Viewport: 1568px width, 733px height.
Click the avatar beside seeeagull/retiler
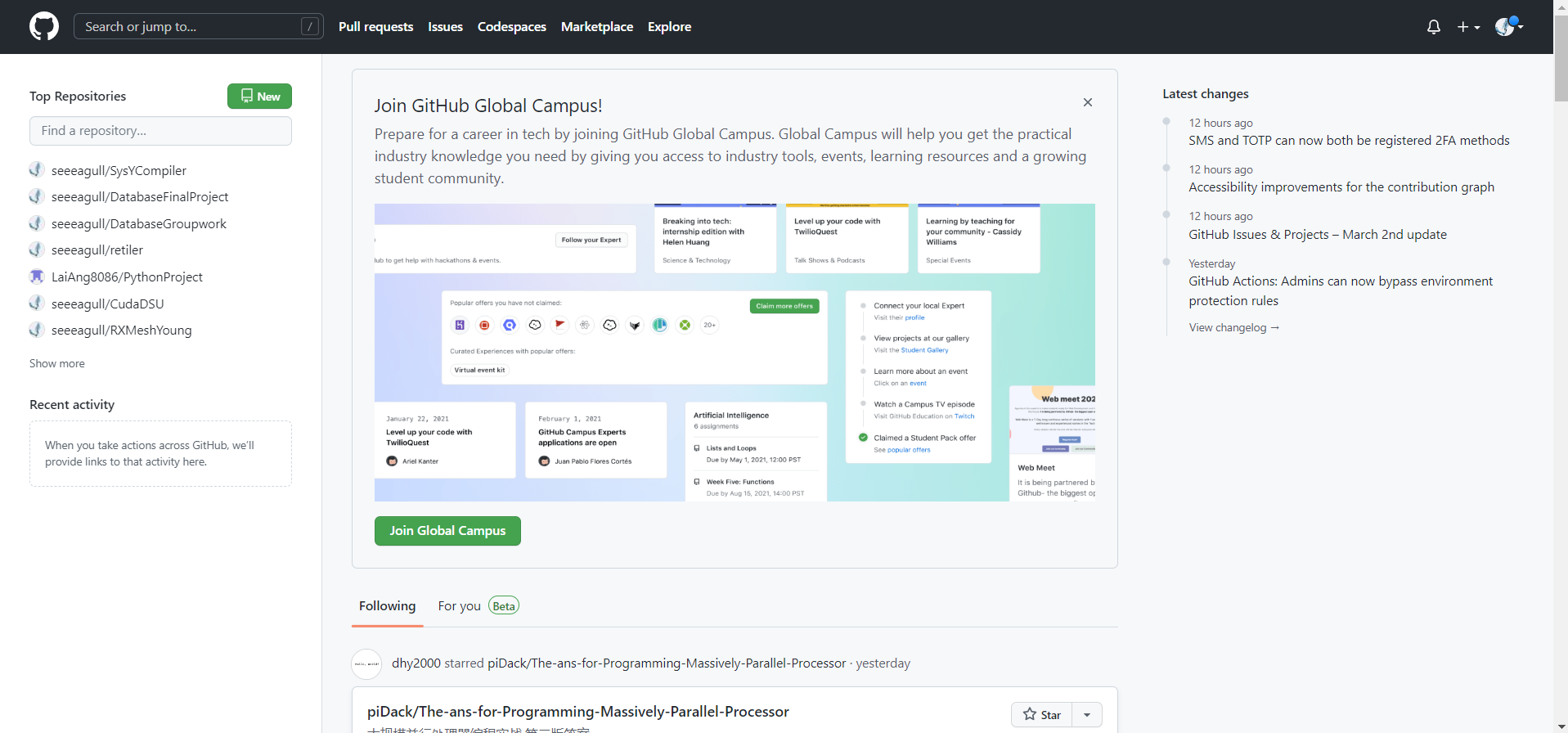pyautogui.click(x=37, y=250)
